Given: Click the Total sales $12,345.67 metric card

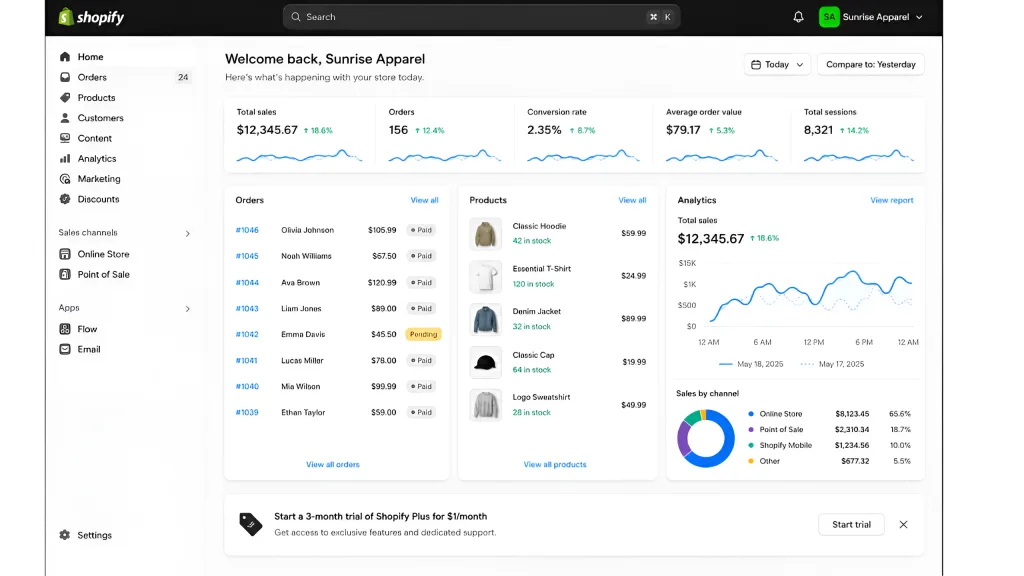Looking at the screenshot, I should click(300, 135).
